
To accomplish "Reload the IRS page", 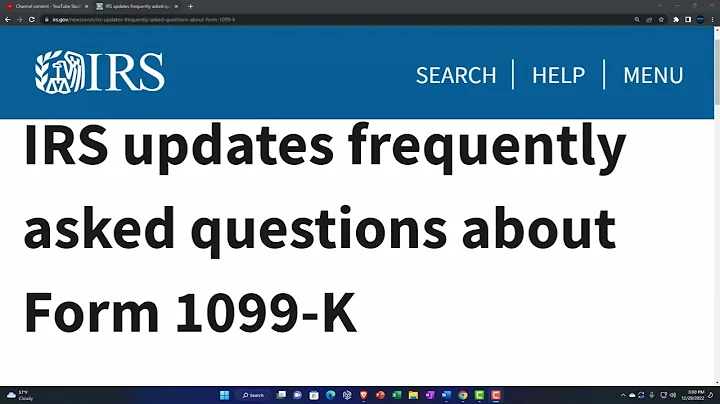I will [32, 20].
